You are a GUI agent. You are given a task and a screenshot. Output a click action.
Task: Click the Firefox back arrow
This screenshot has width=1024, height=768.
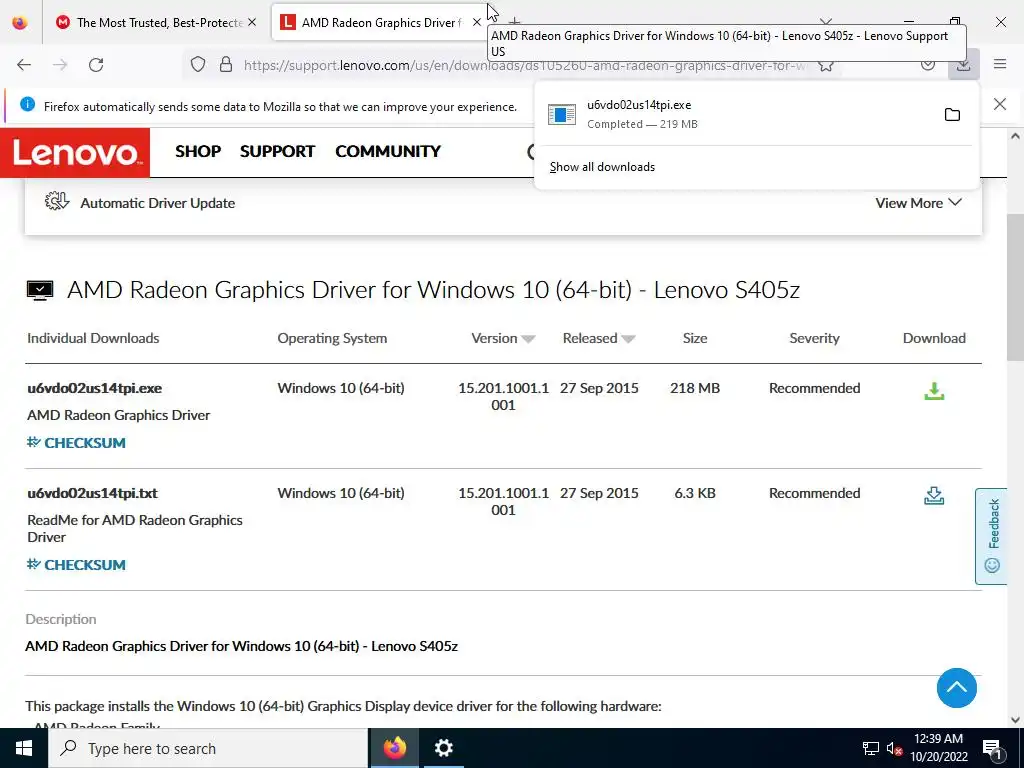[24, 65]
